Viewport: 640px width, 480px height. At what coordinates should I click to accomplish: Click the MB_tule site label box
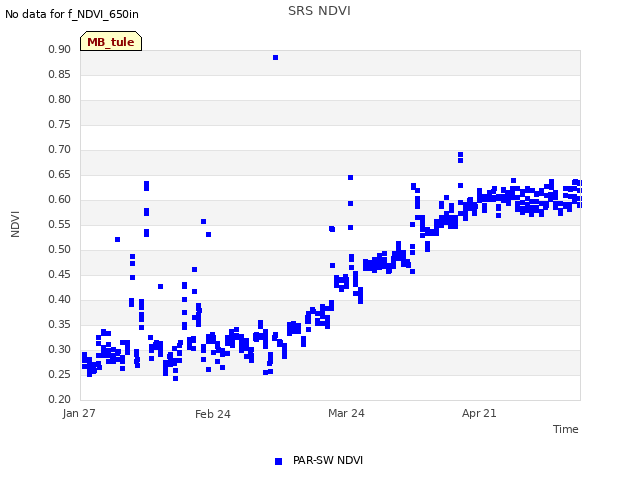tap(111, 41)
